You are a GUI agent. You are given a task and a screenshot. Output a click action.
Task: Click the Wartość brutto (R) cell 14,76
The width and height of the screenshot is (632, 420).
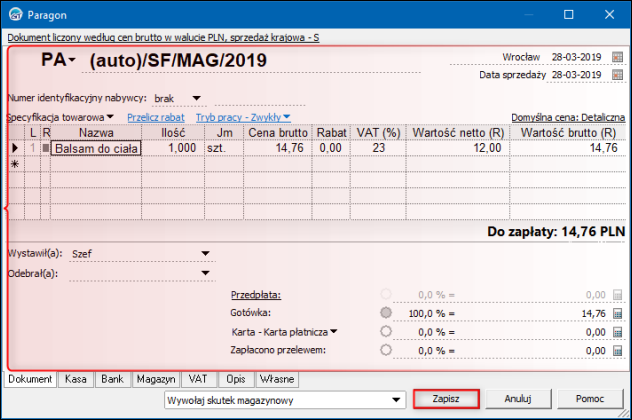(568, 148)
